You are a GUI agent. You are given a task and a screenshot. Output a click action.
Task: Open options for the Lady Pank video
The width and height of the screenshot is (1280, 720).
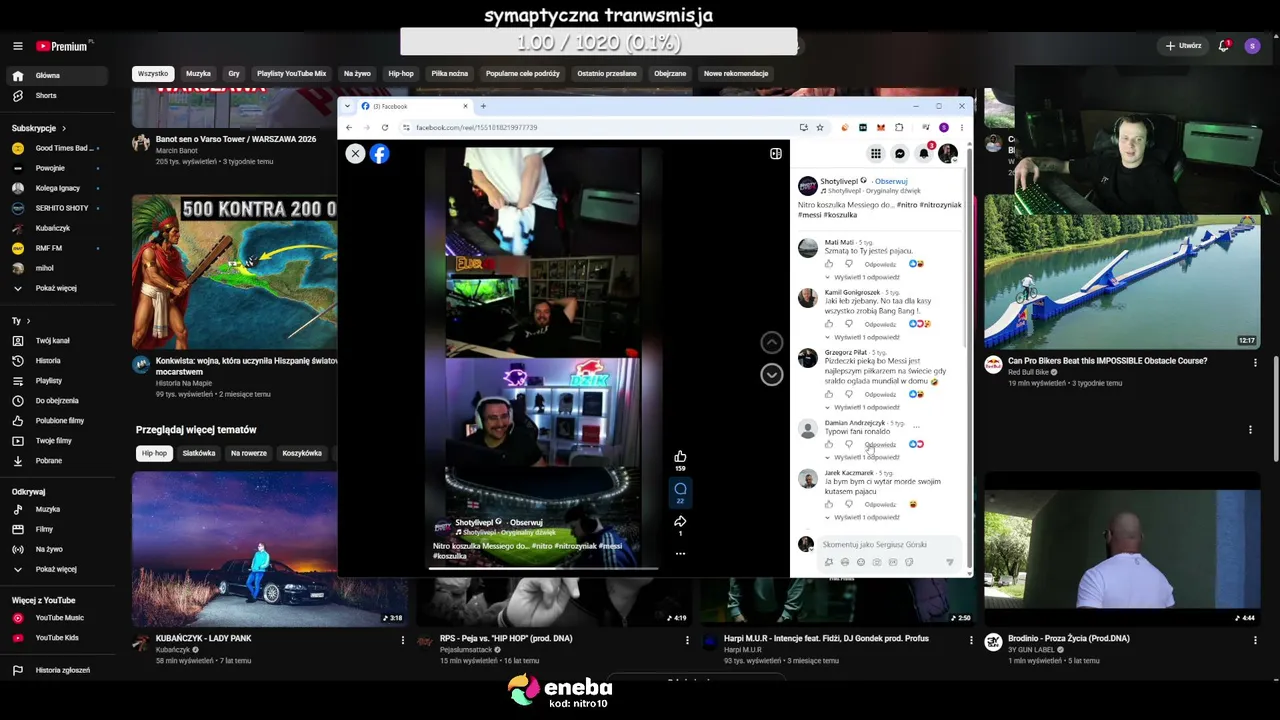click(x=403, y=640)
